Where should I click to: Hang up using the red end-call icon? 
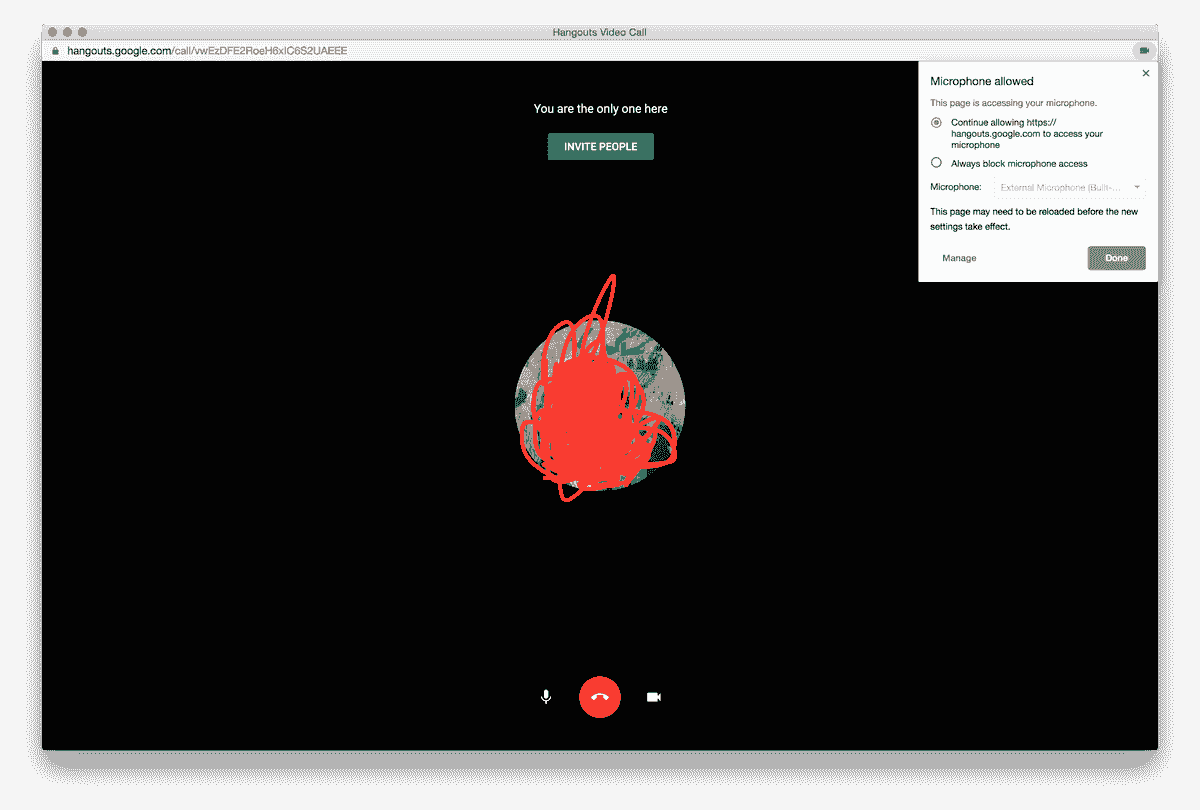(600, 696)
